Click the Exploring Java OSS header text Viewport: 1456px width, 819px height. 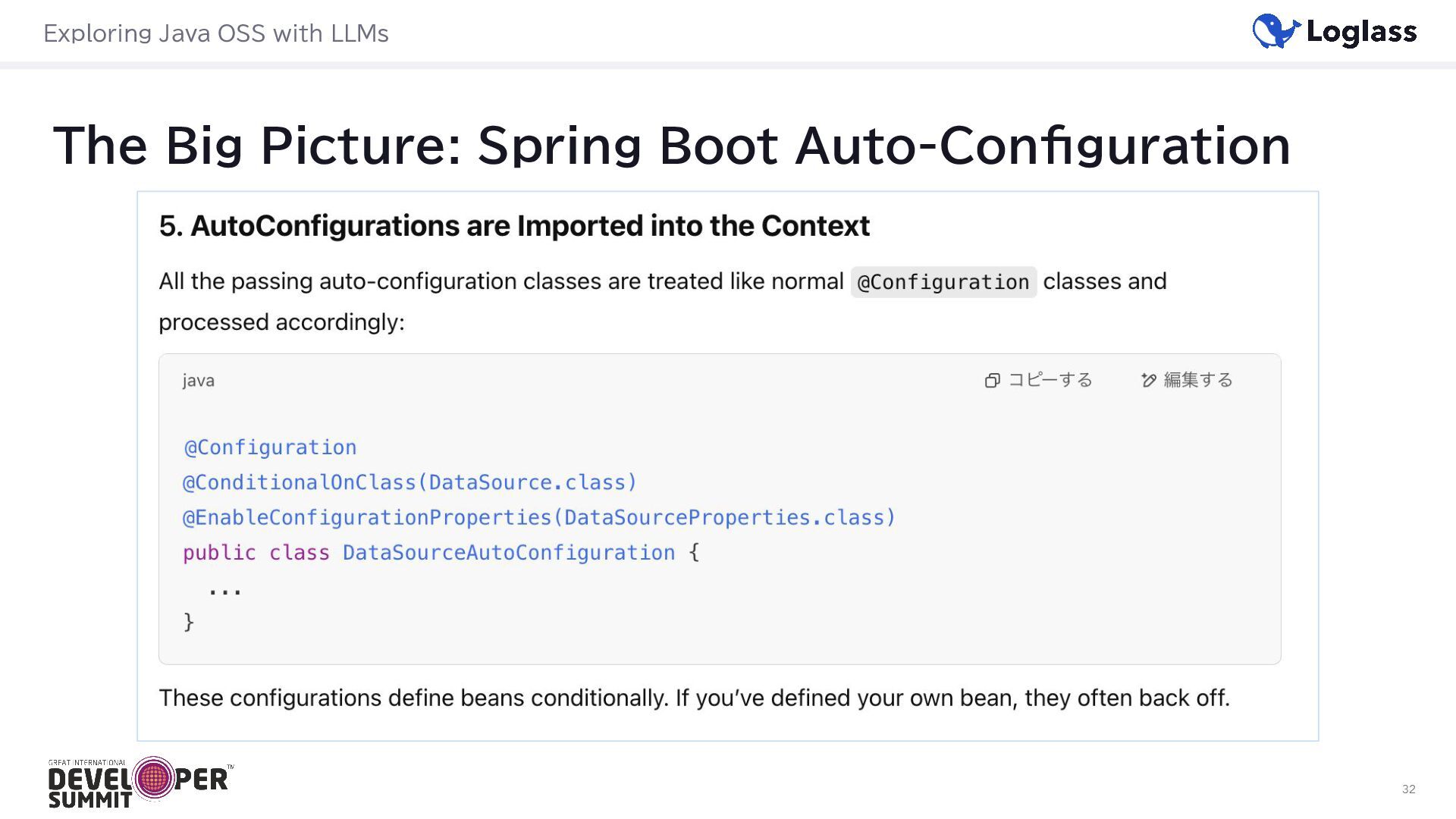(x=215, y=33)
